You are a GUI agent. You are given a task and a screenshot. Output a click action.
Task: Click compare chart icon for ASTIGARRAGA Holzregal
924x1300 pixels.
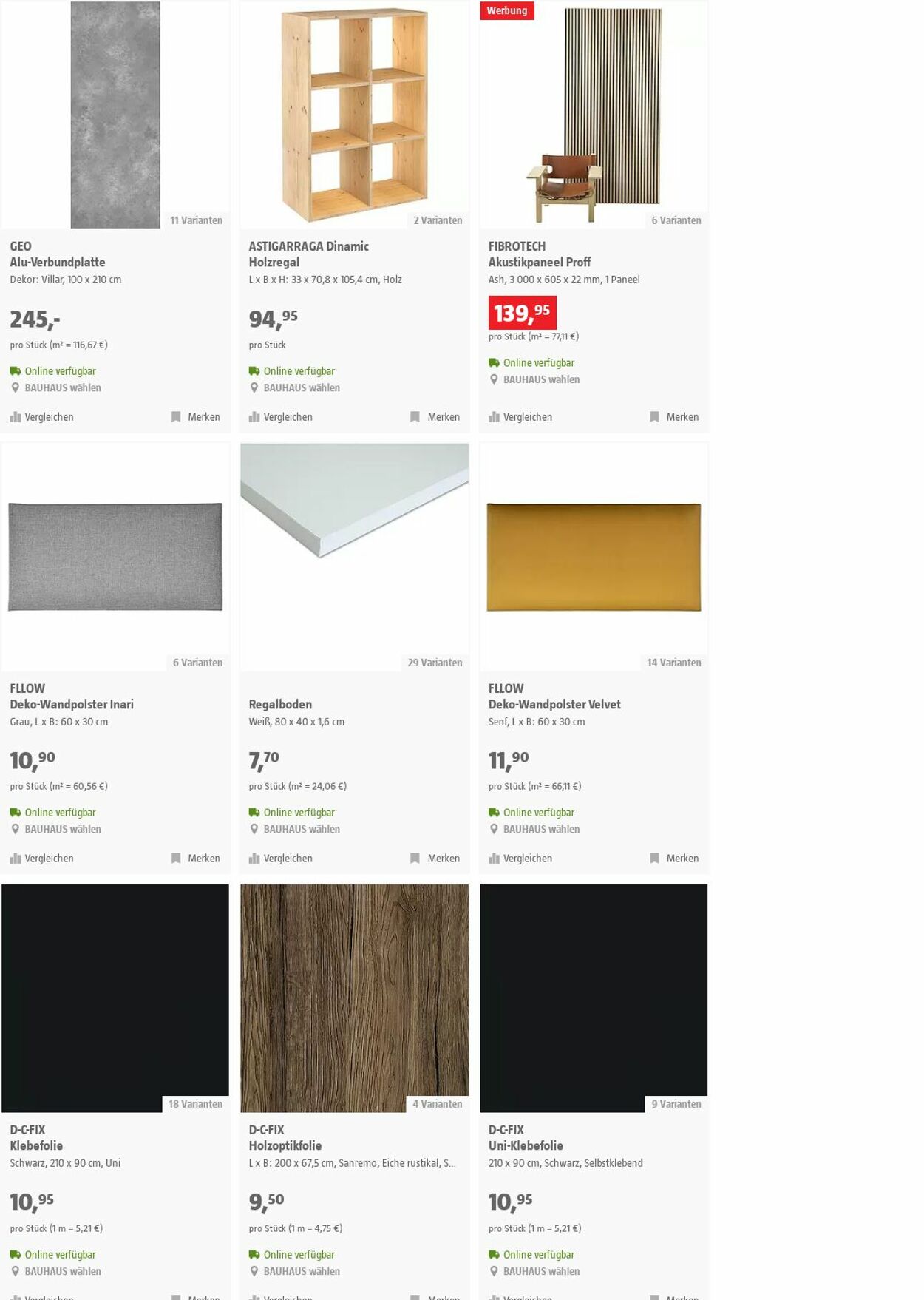[x=254, y=417]
